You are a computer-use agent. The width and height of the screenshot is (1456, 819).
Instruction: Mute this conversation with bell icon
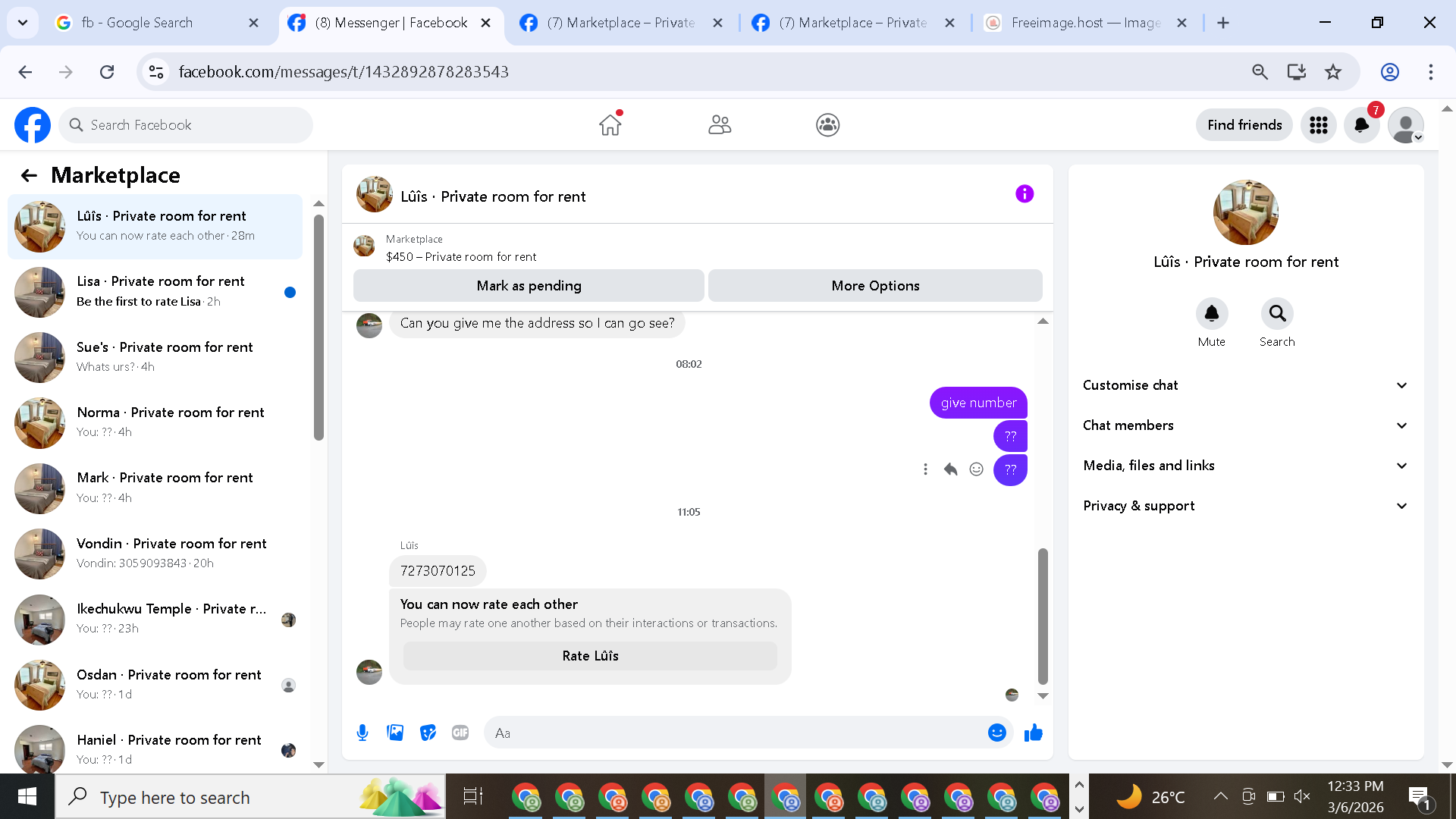1211,313
